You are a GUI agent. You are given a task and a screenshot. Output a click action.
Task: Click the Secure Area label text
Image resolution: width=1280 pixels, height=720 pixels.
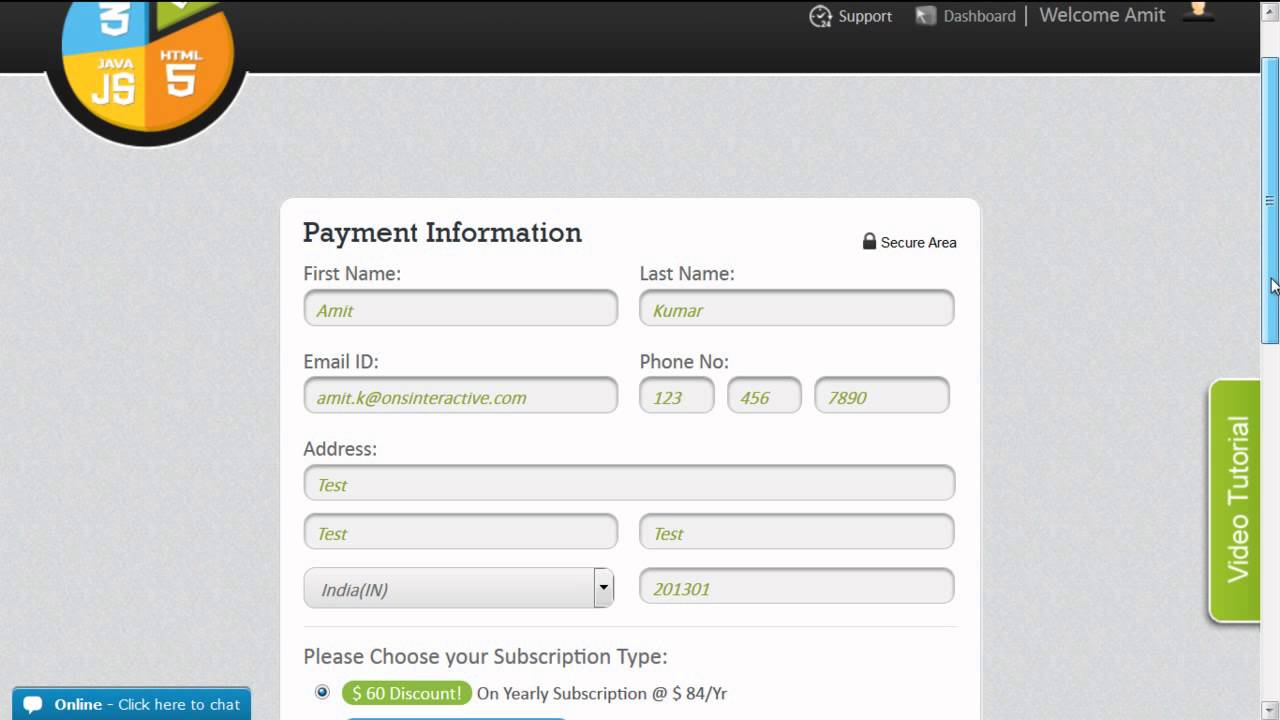pos(918,242)
